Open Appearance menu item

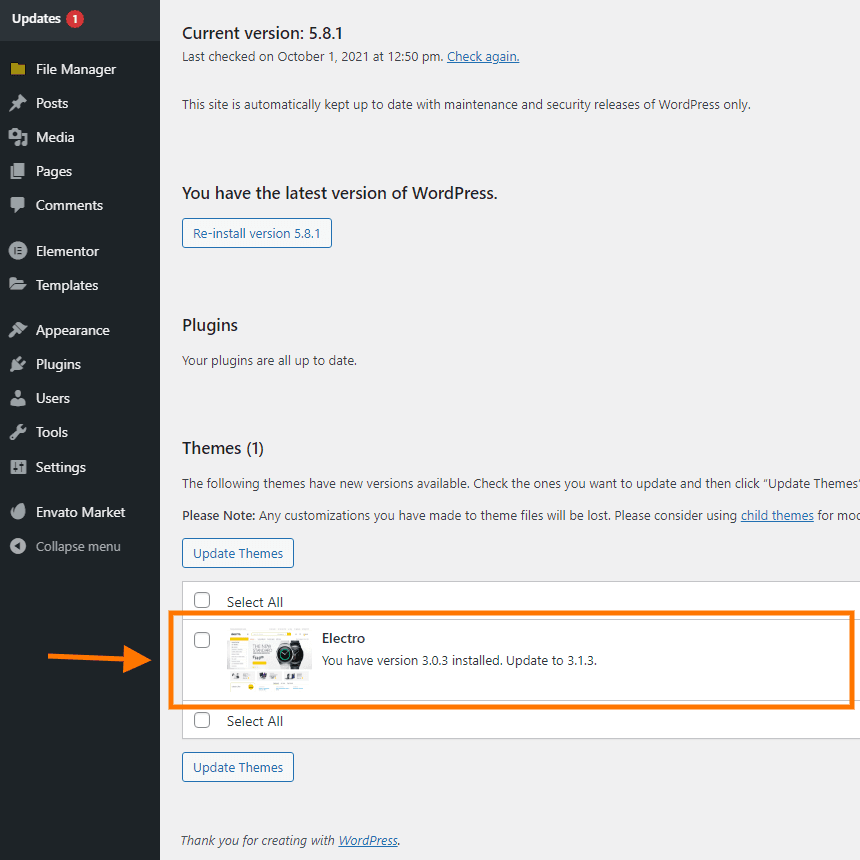[72, 330]
